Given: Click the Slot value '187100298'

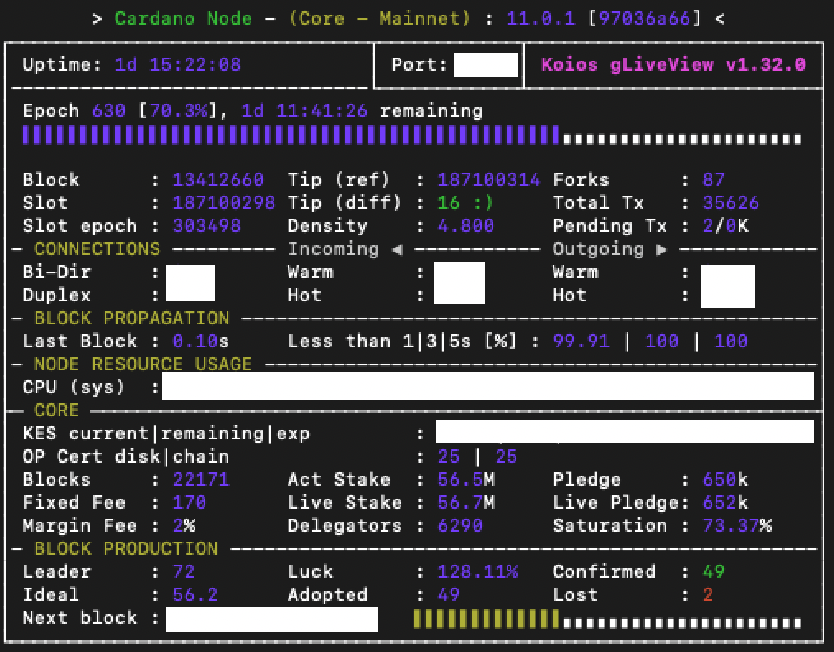Looking at the screenshot, I should point(223,203).
